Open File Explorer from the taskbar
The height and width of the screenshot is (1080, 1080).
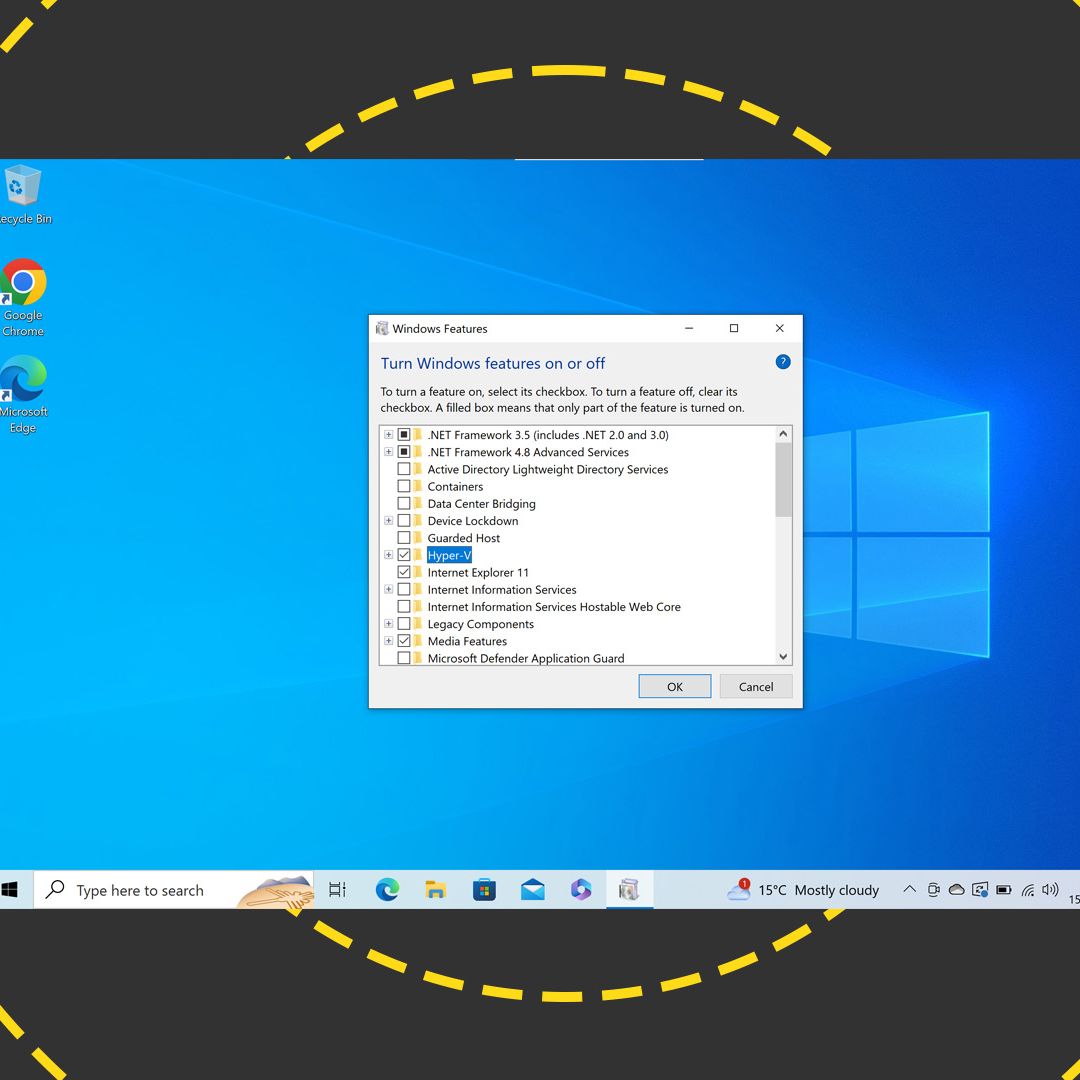(434, 889)
